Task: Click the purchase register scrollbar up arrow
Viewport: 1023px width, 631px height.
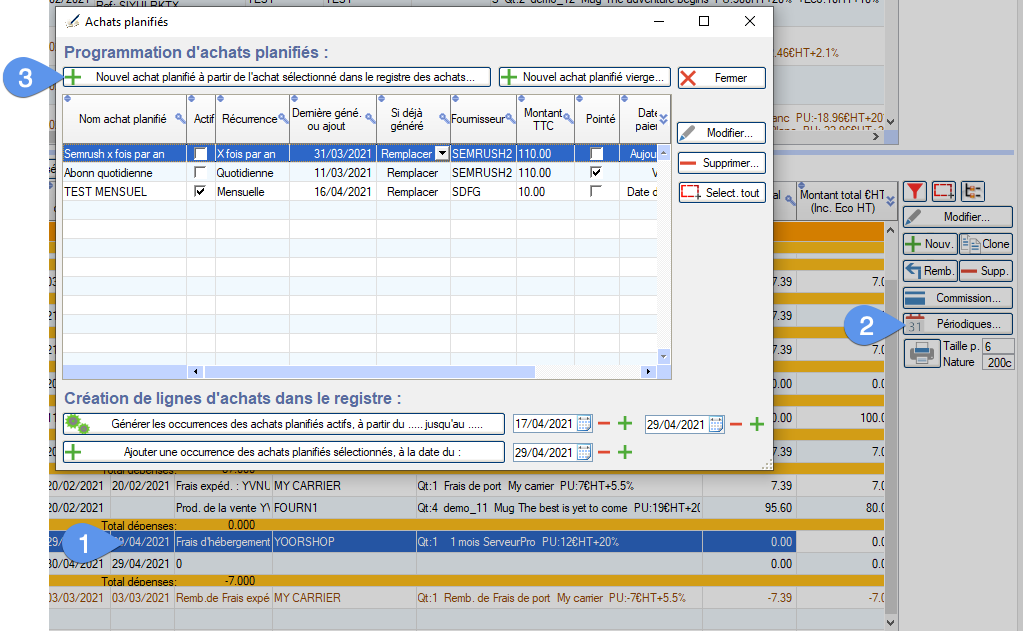Action: (x=891, y=230)
